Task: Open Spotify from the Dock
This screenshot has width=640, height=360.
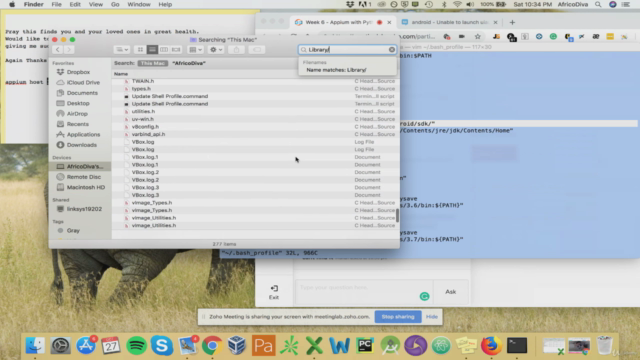Action: click(x=136, y=346)
